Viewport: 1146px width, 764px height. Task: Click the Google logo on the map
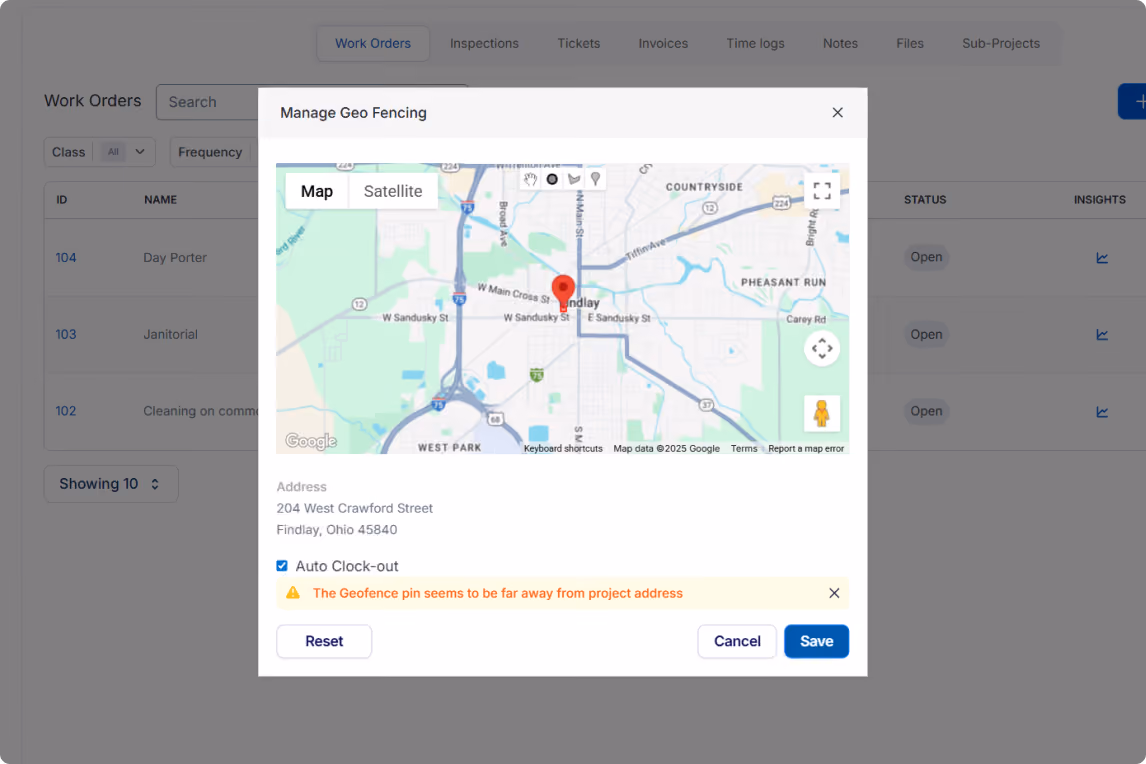(311, 441)
